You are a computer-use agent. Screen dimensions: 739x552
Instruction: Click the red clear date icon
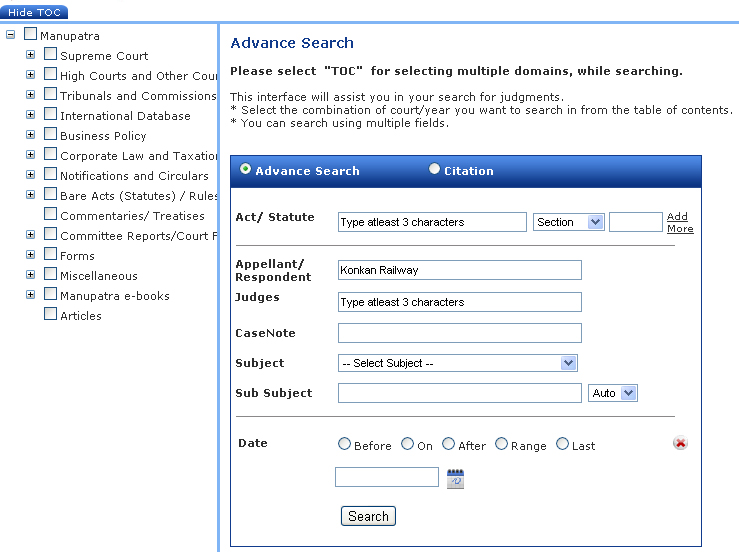click(680, 443)
